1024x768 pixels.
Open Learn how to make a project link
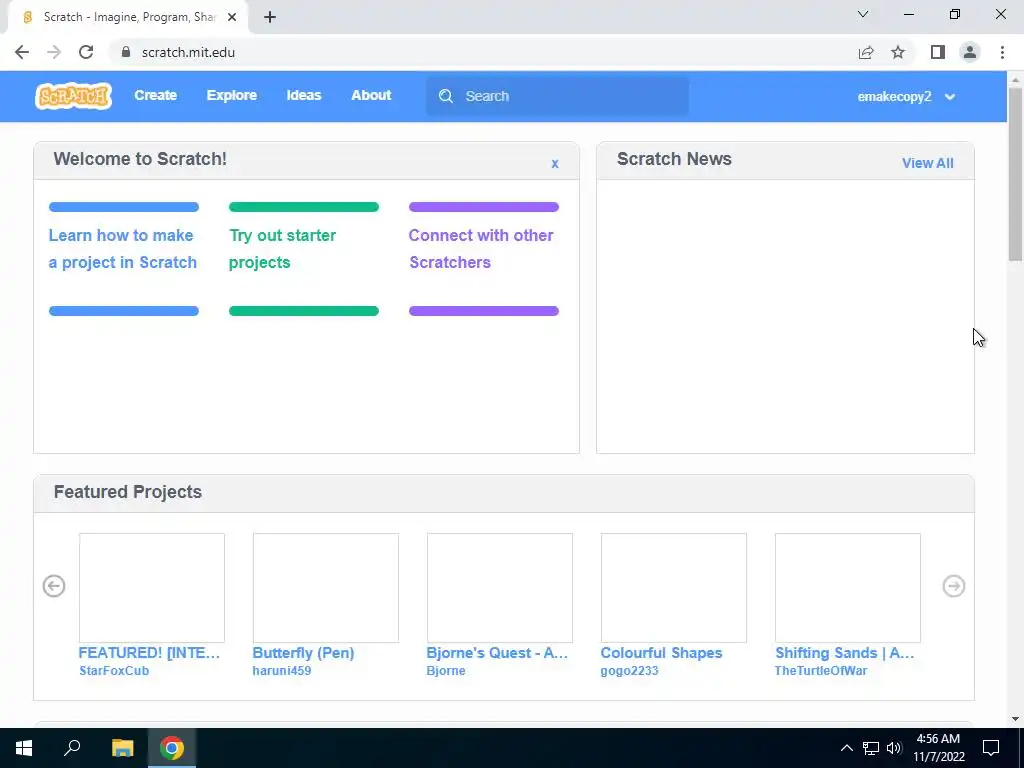[123, 249]
